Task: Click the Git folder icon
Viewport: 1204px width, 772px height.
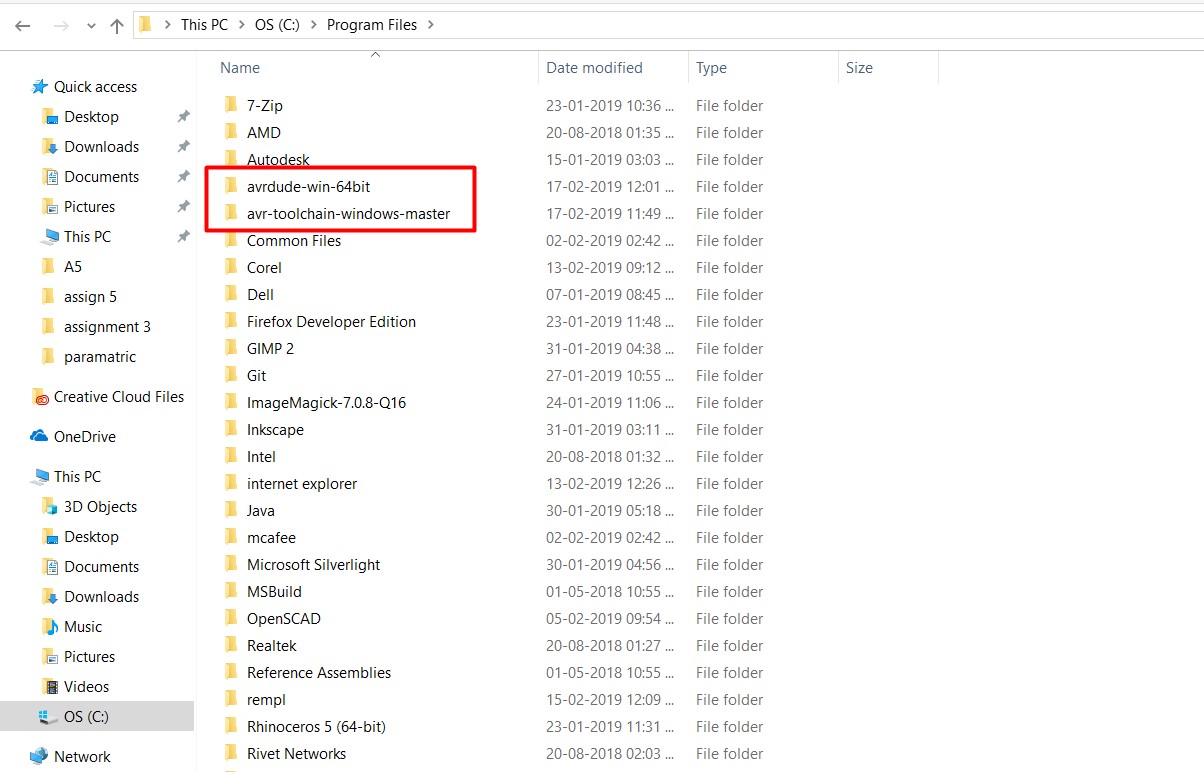Action: coord(230,376)
